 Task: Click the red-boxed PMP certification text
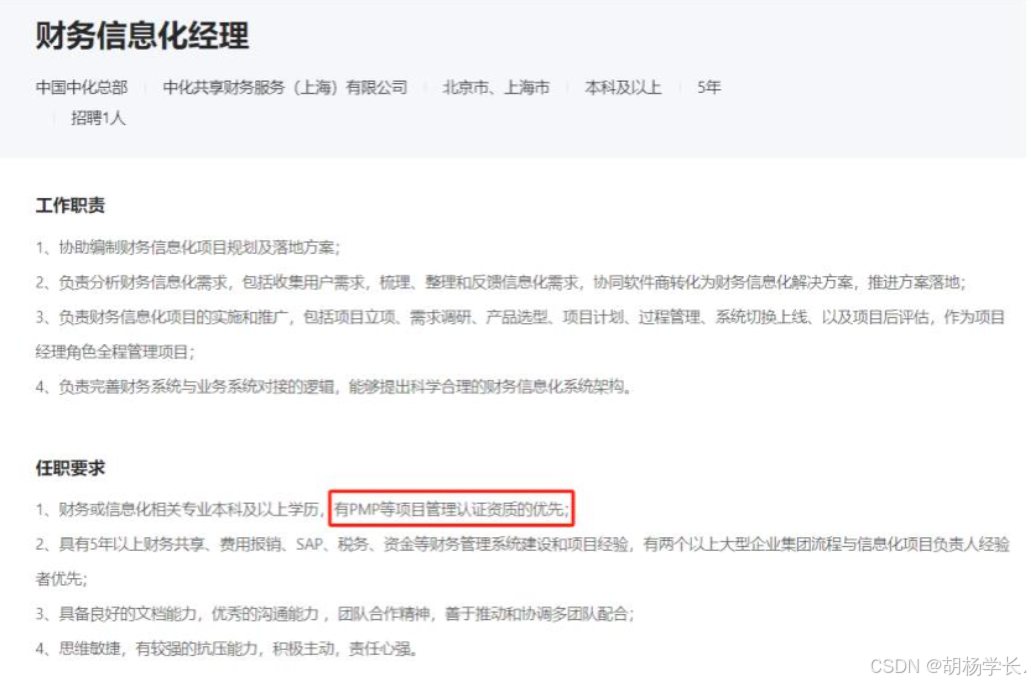(x=452, y=508)
